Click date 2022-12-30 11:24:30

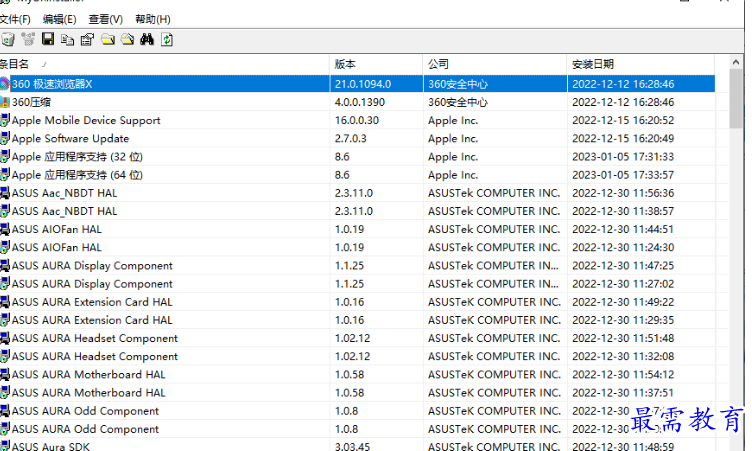click(623, 248)
